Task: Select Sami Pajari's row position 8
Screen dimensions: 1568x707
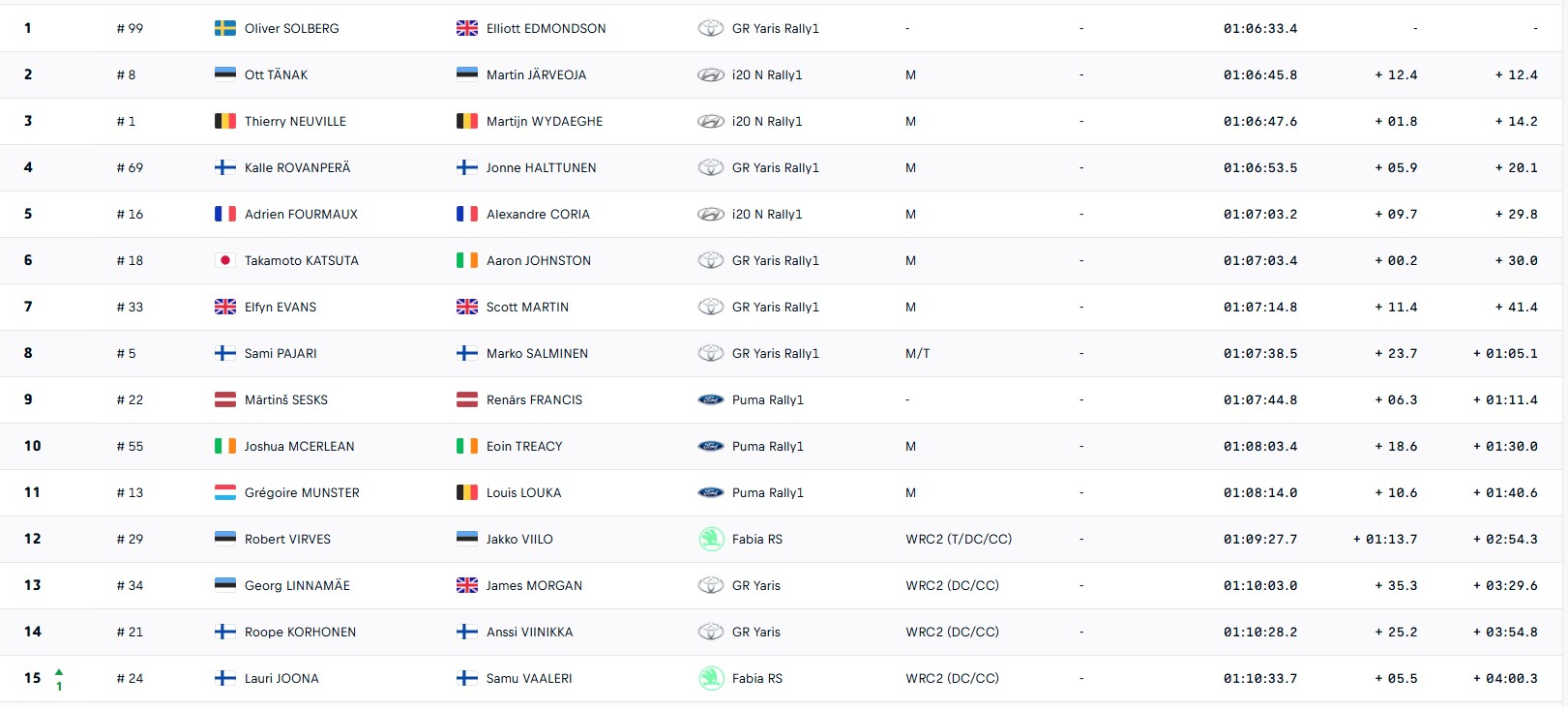Action: point(28,353)
